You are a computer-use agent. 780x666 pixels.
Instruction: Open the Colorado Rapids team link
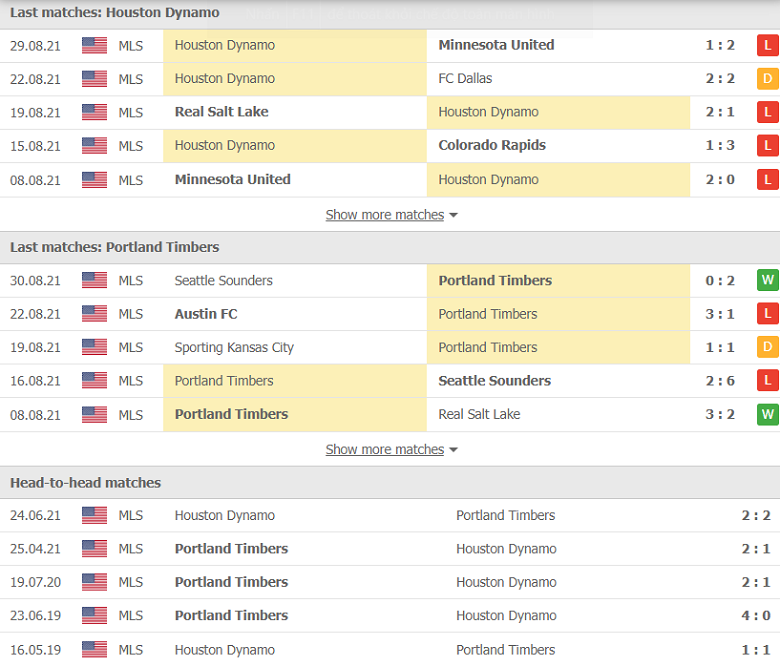click(491, 145)
